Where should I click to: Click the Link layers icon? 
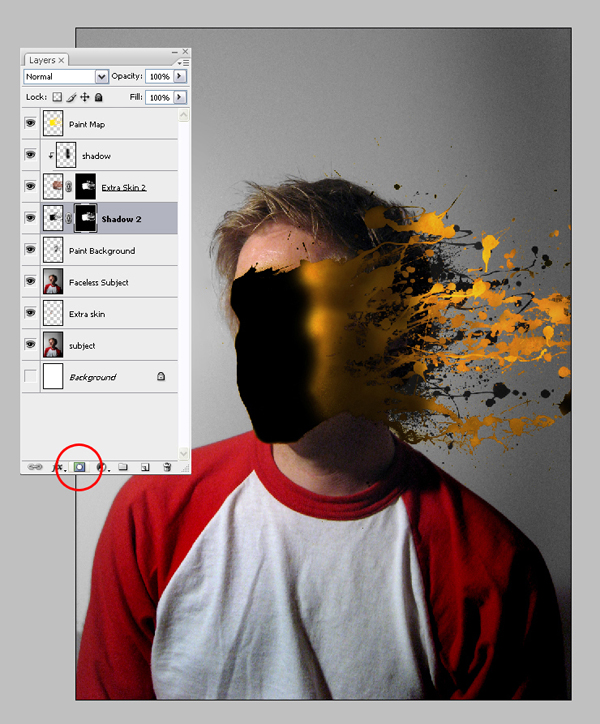pos(35,467)
